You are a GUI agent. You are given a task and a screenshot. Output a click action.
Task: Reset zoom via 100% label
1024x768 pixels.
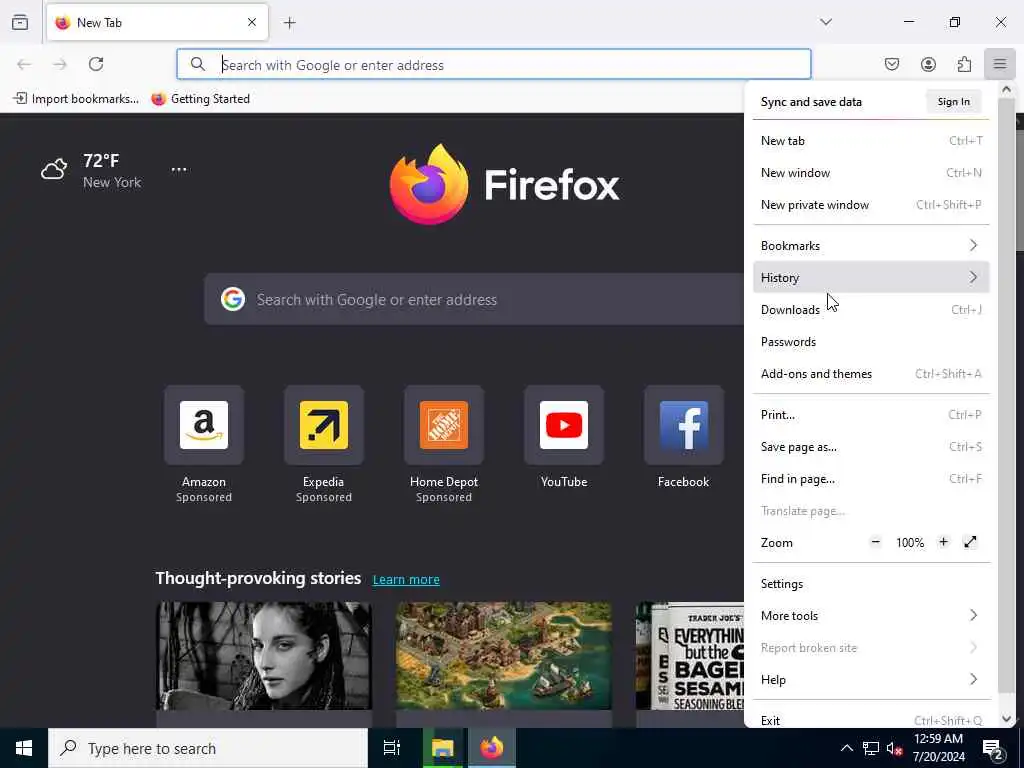point(910,543)
